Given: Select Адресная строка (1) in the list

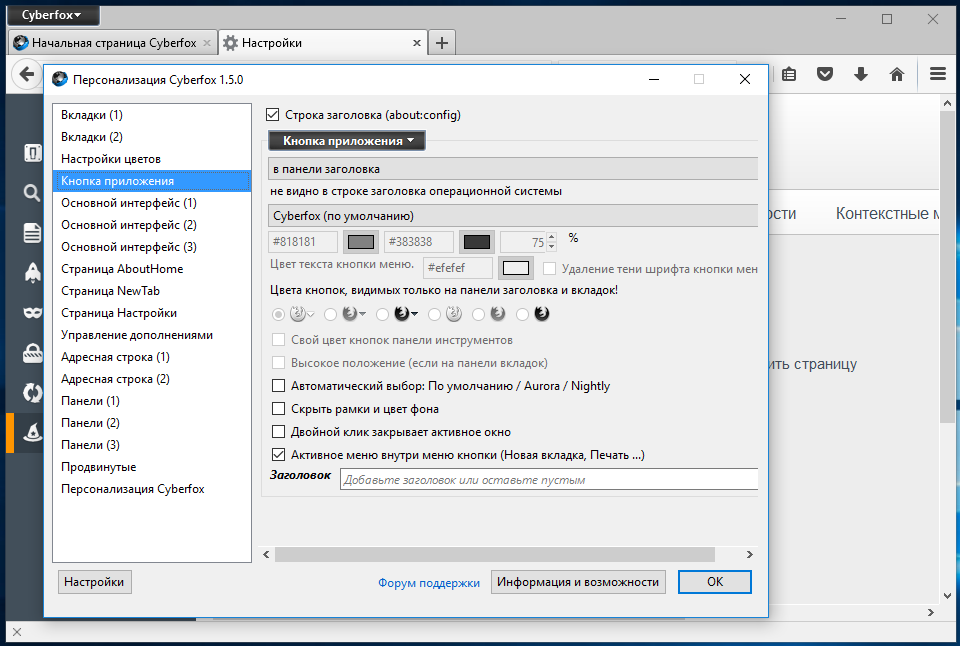Looking at the screenshot, I should point(152,357).
